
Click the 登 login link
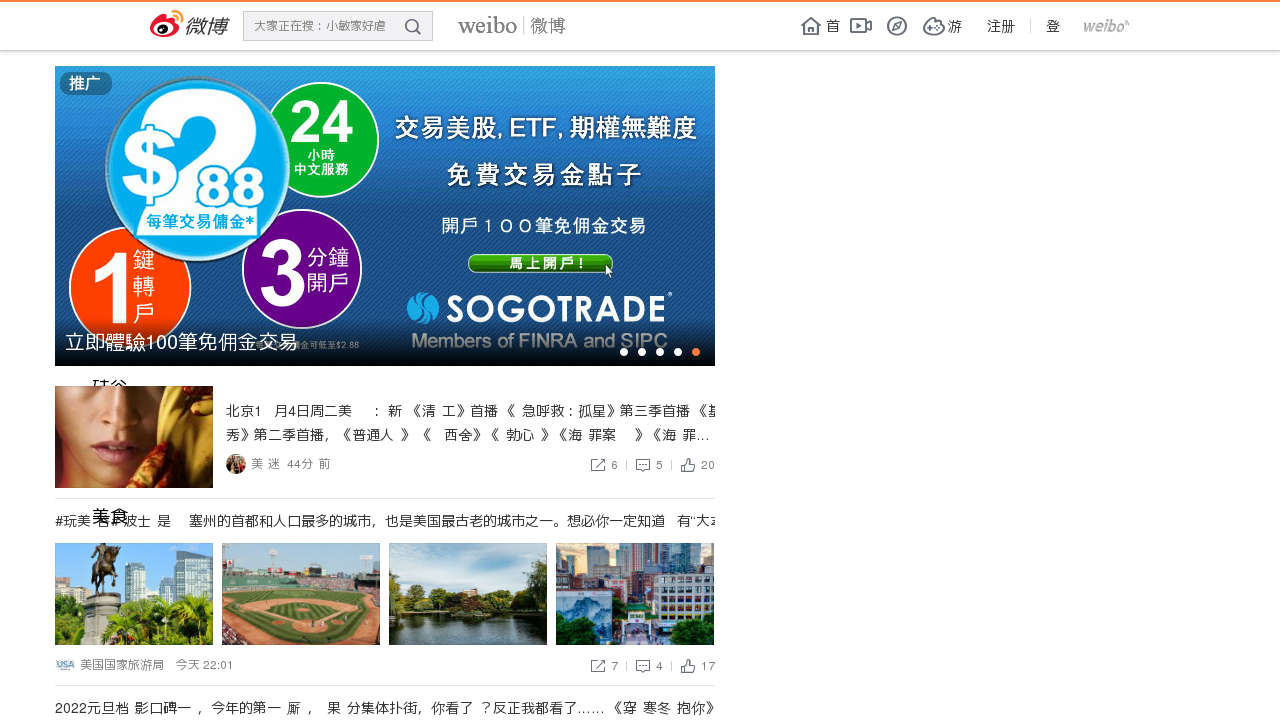(1053, 27)
